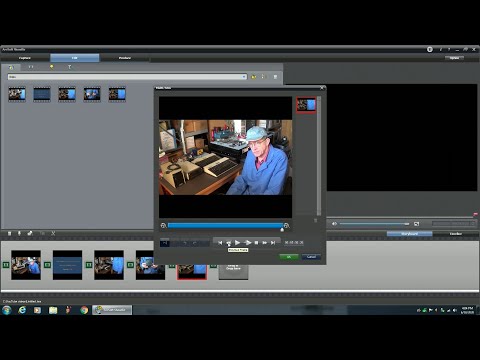Select the fifth library video thumbnail

[x=117, y=94]
